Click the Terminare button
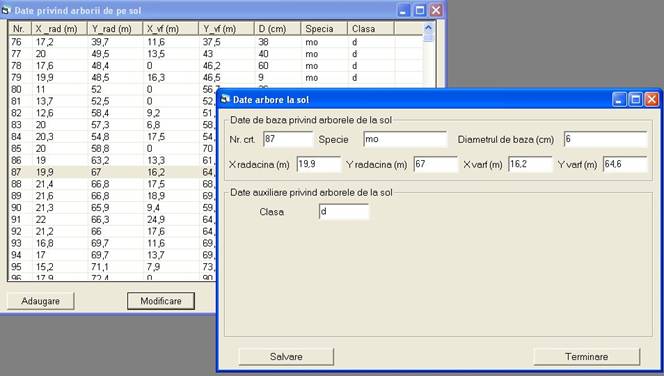 click(x=587, y=357)
